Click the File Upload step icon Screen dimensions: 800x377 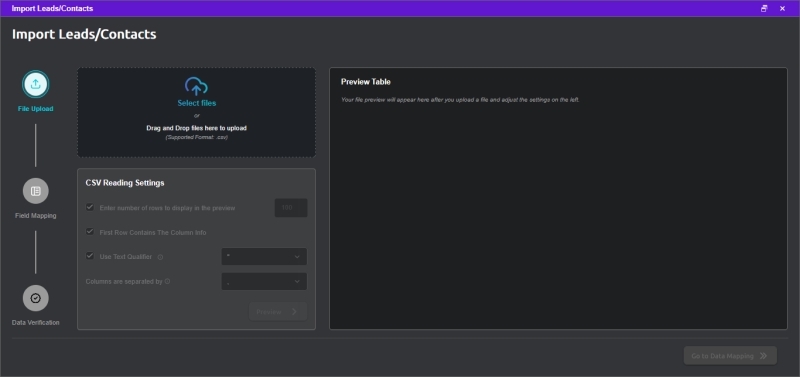click(x=36, y=84)
